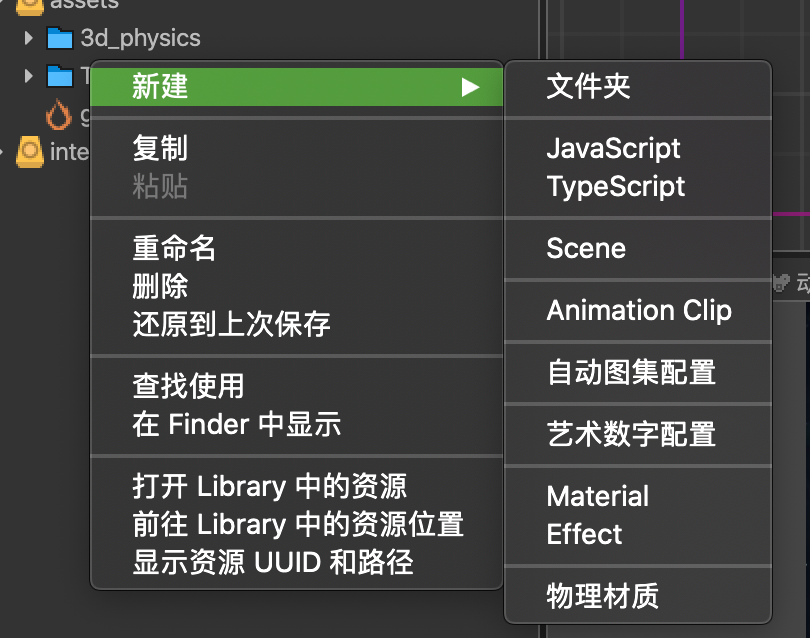Click the internal asset database icon
This screenshot has height=638, width=810.
[x=30, y=153]
